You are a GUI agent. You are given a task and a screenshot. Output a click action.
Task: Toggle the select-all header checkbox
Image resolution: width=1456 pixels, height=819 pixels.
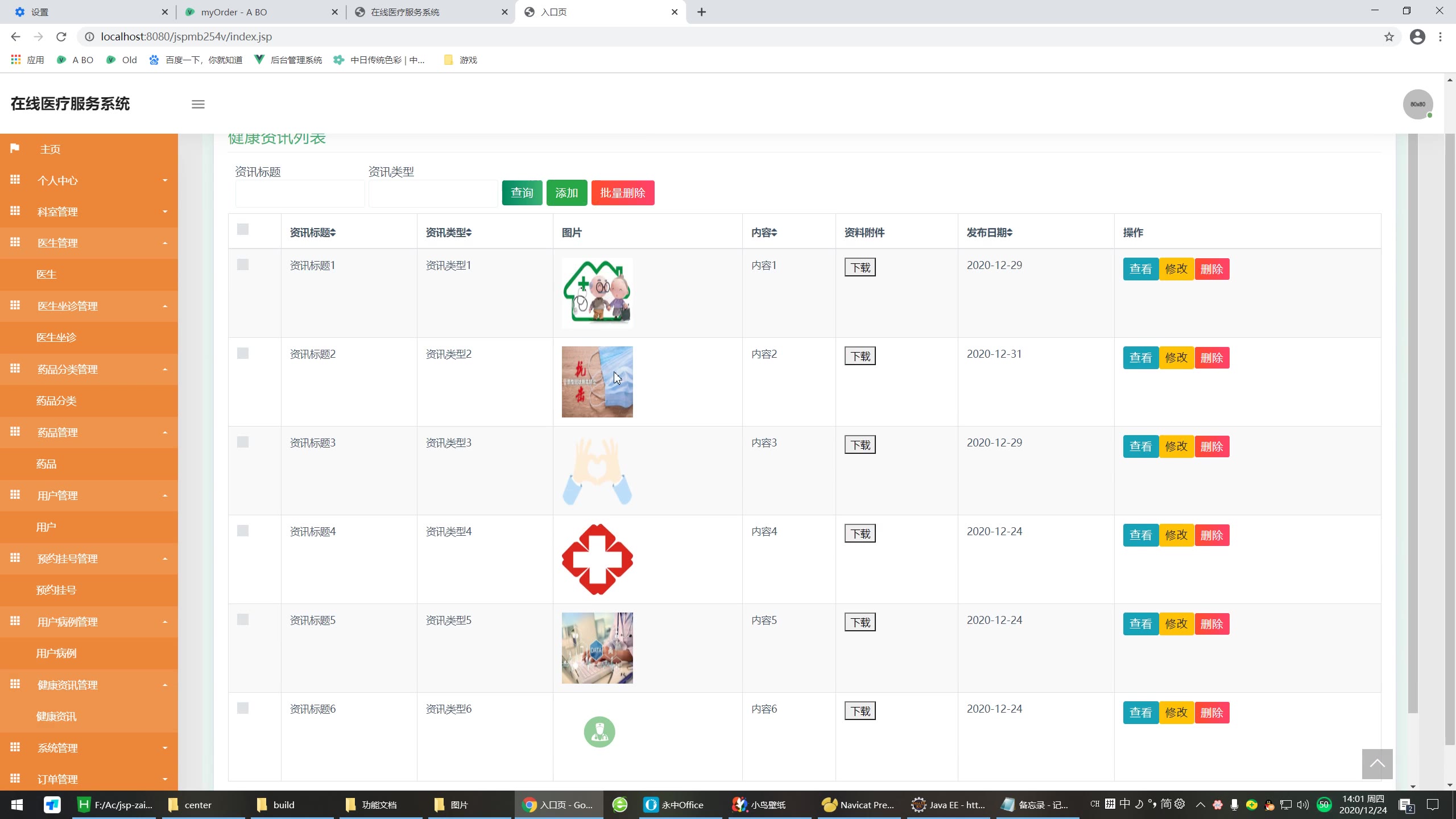(243, 229)
